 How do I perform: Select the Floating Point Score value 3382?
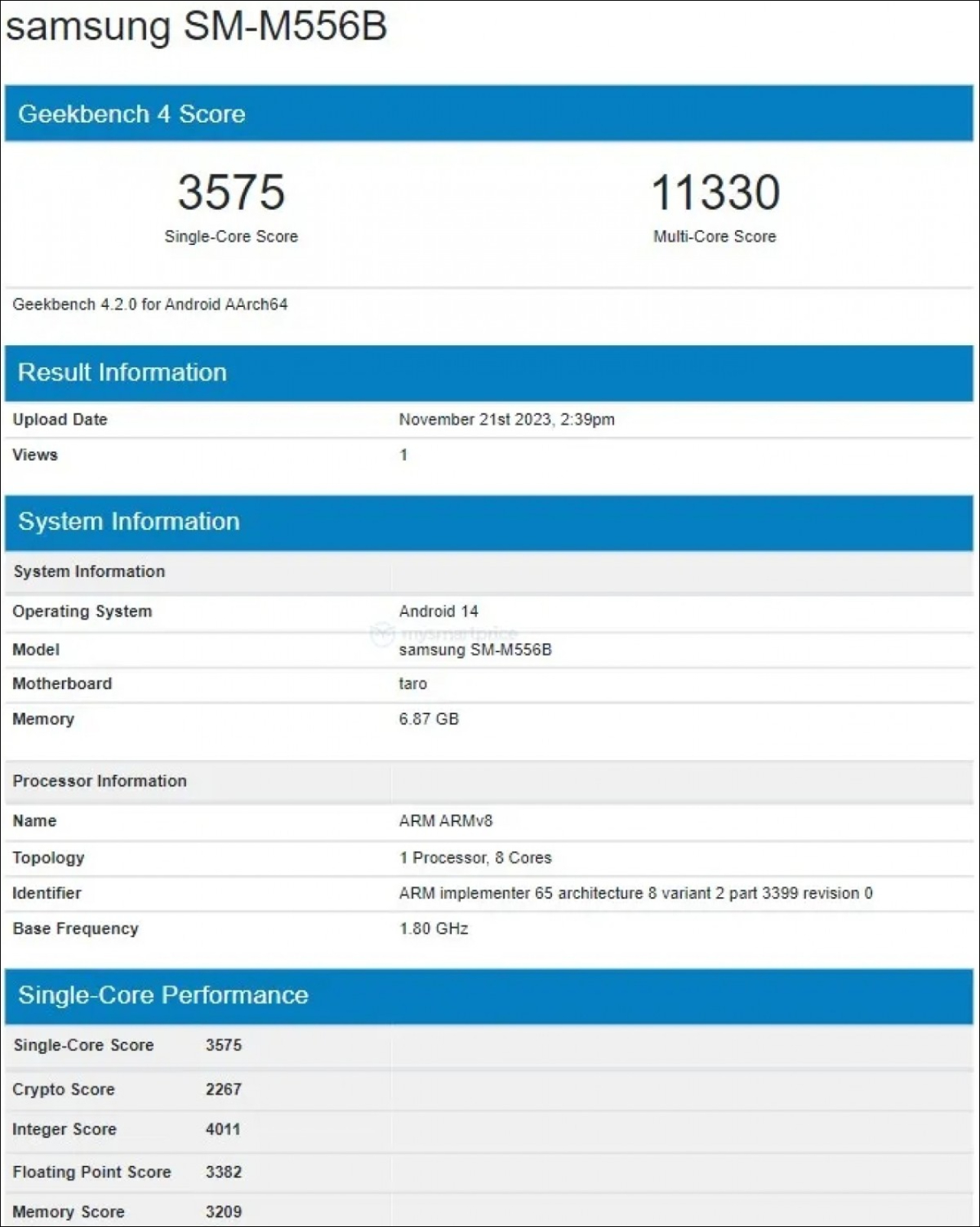(x=224, y=1173)
